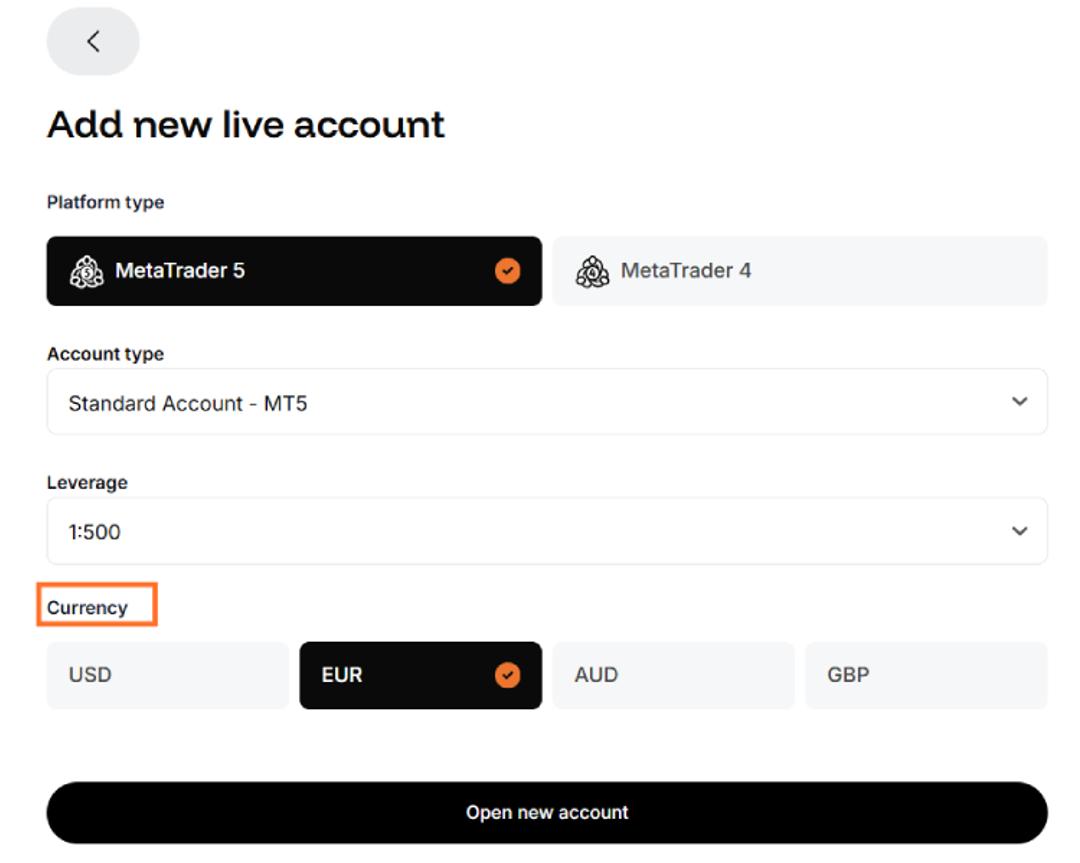Click the Account type chevron arrow
Viewport: 1080px width, 863px height.
click(x=1019, y=402)
